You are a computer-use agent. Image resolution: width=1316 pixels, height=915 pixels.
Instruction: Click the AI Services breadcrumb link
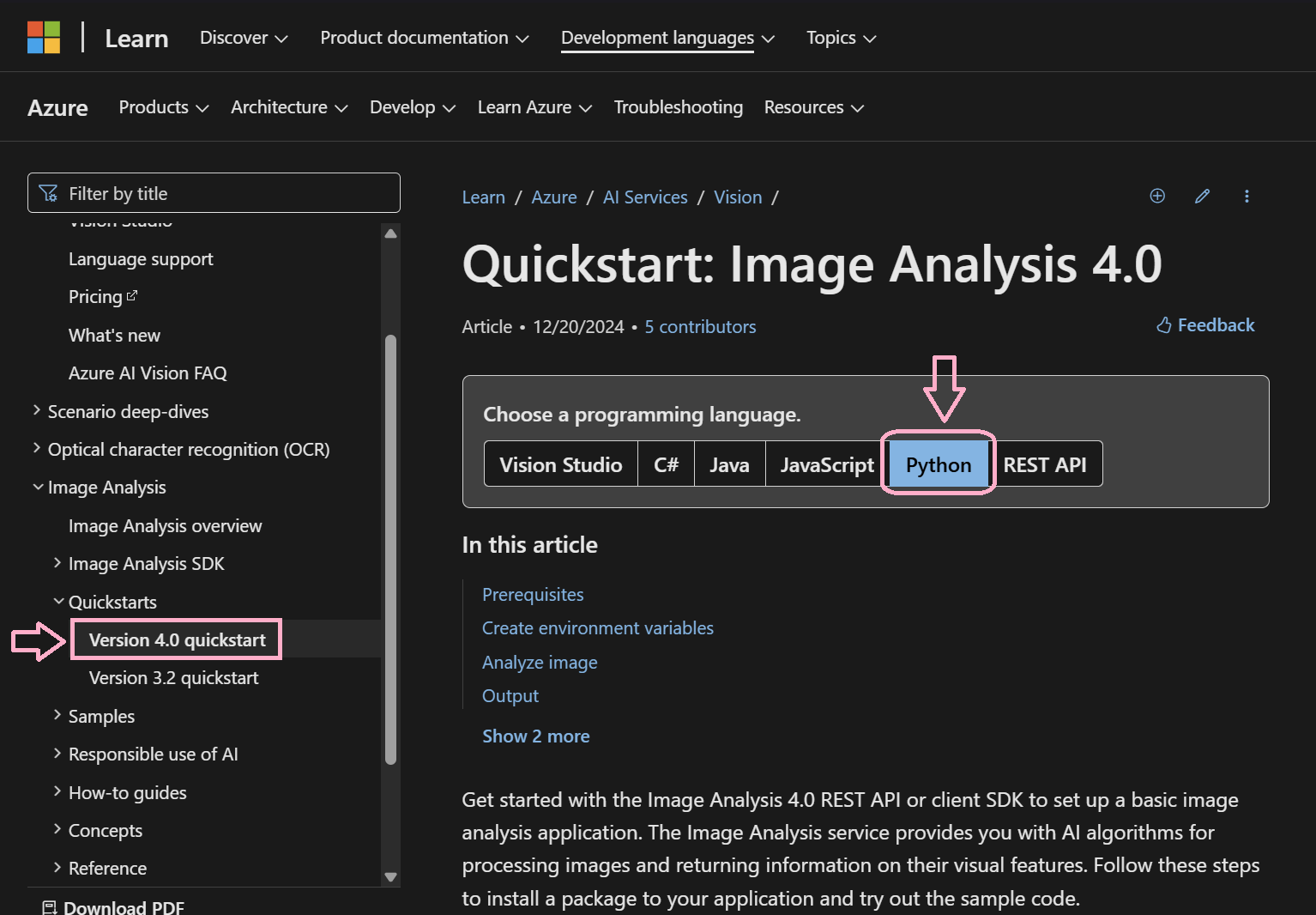(645, 197)
